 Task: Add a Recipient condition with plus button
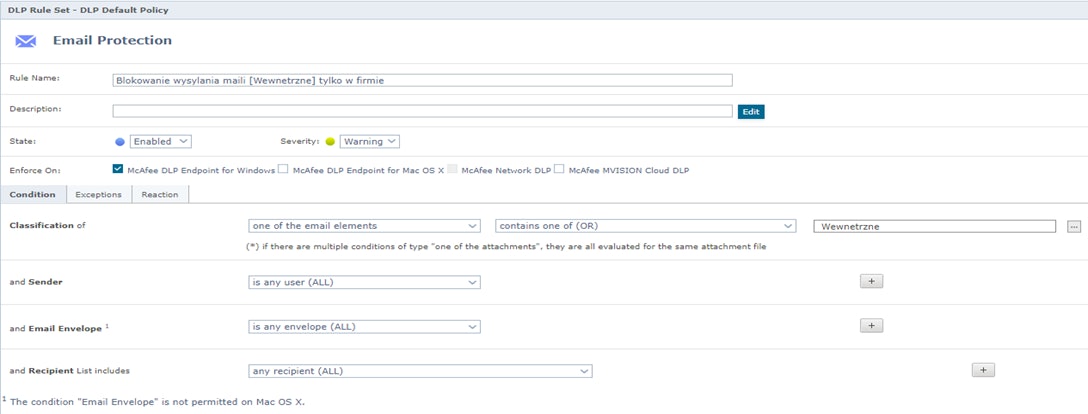[x=982, y=370]
